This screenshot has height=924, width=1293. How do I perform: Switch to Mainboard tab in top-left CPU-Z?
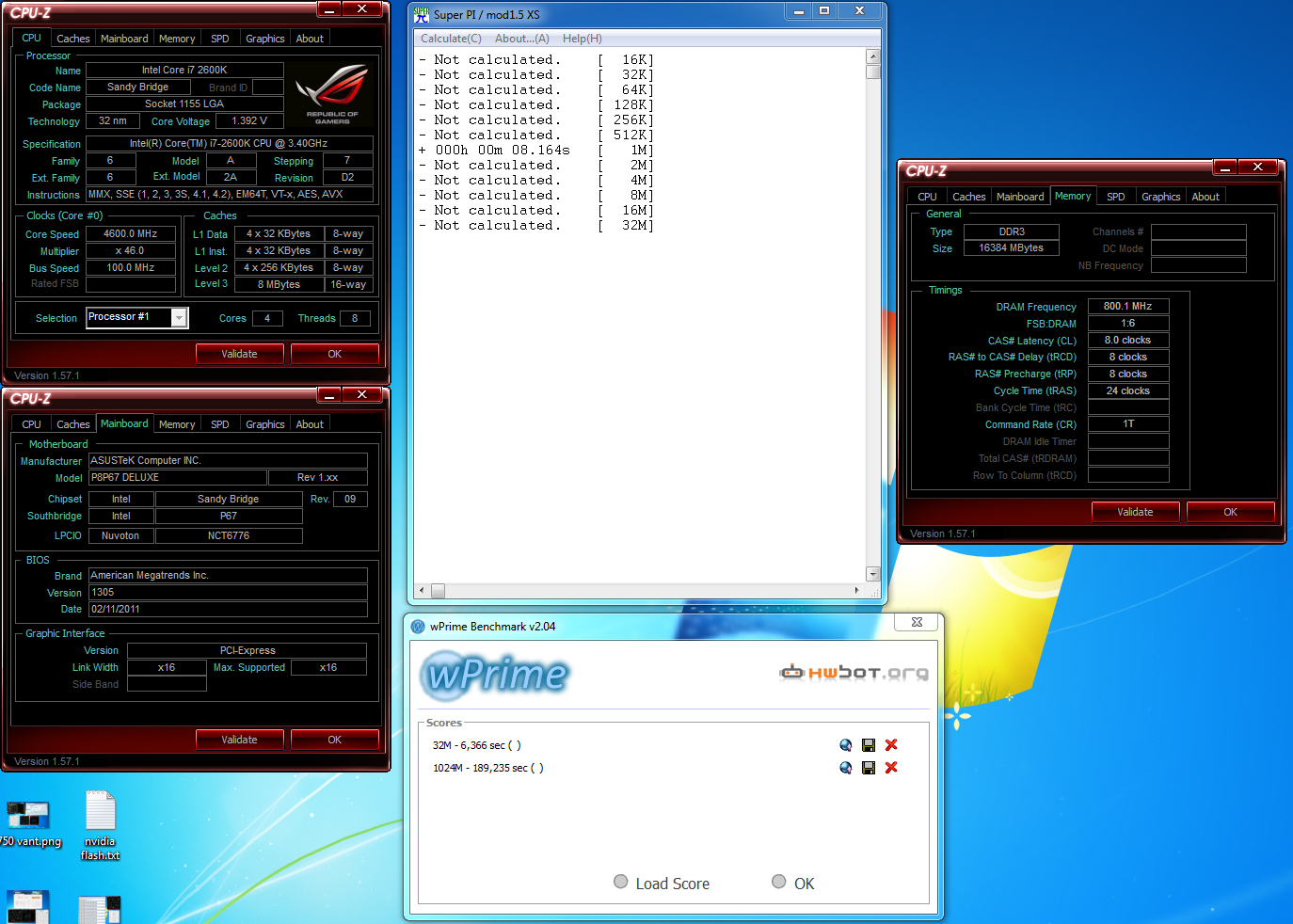click(x=124, y=39)
